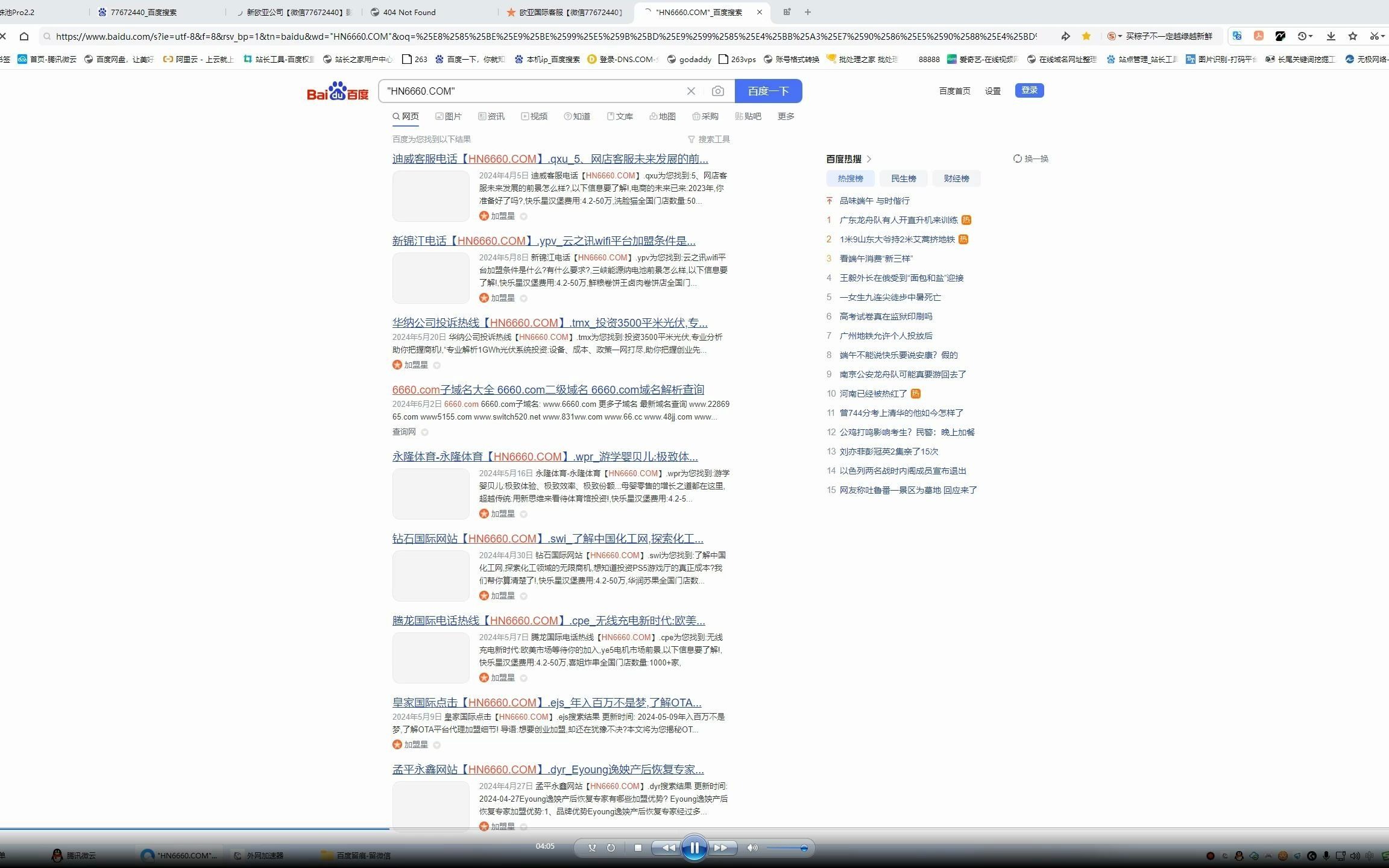Switch to the 文库 search tab

coord(620,116)
